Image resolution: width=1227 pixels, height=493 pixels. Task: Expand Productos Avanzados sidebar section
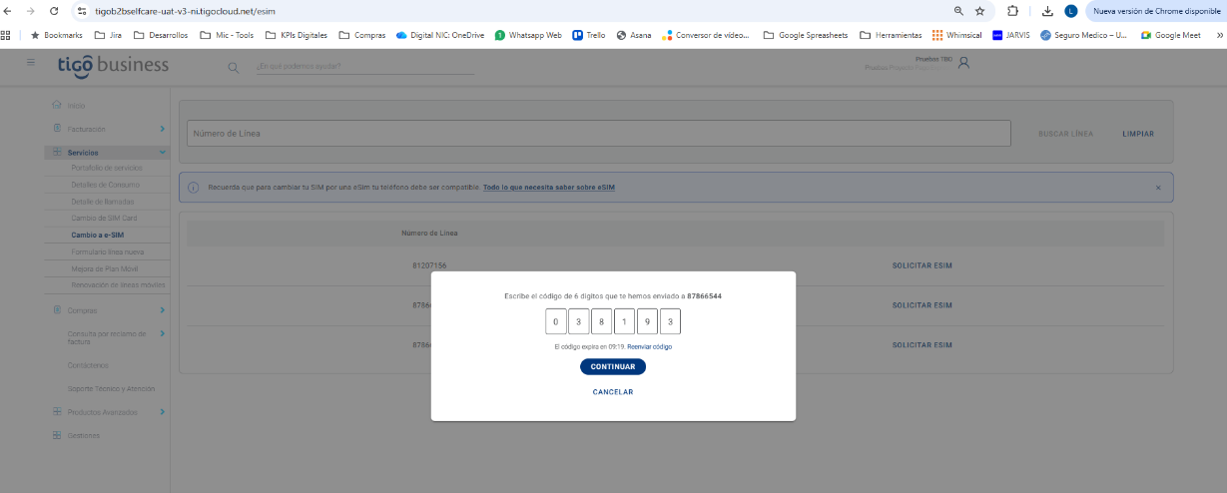click(x=108, y=412)
